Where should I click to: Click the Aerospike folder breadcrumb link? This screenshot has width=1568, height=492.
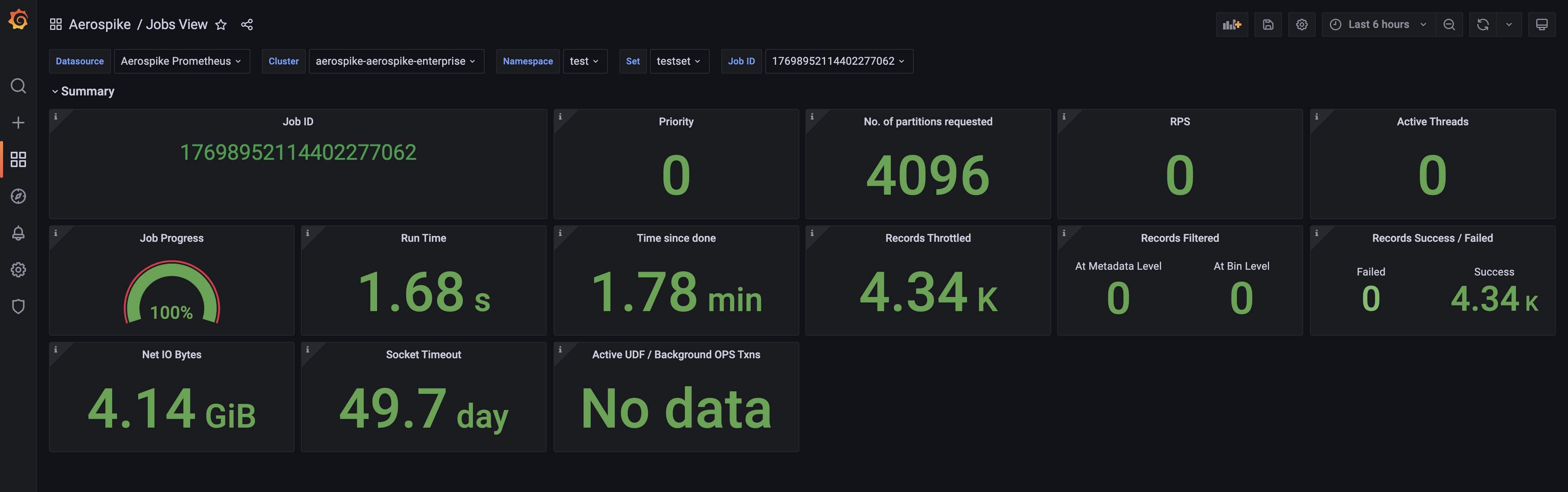click(99, 25)
